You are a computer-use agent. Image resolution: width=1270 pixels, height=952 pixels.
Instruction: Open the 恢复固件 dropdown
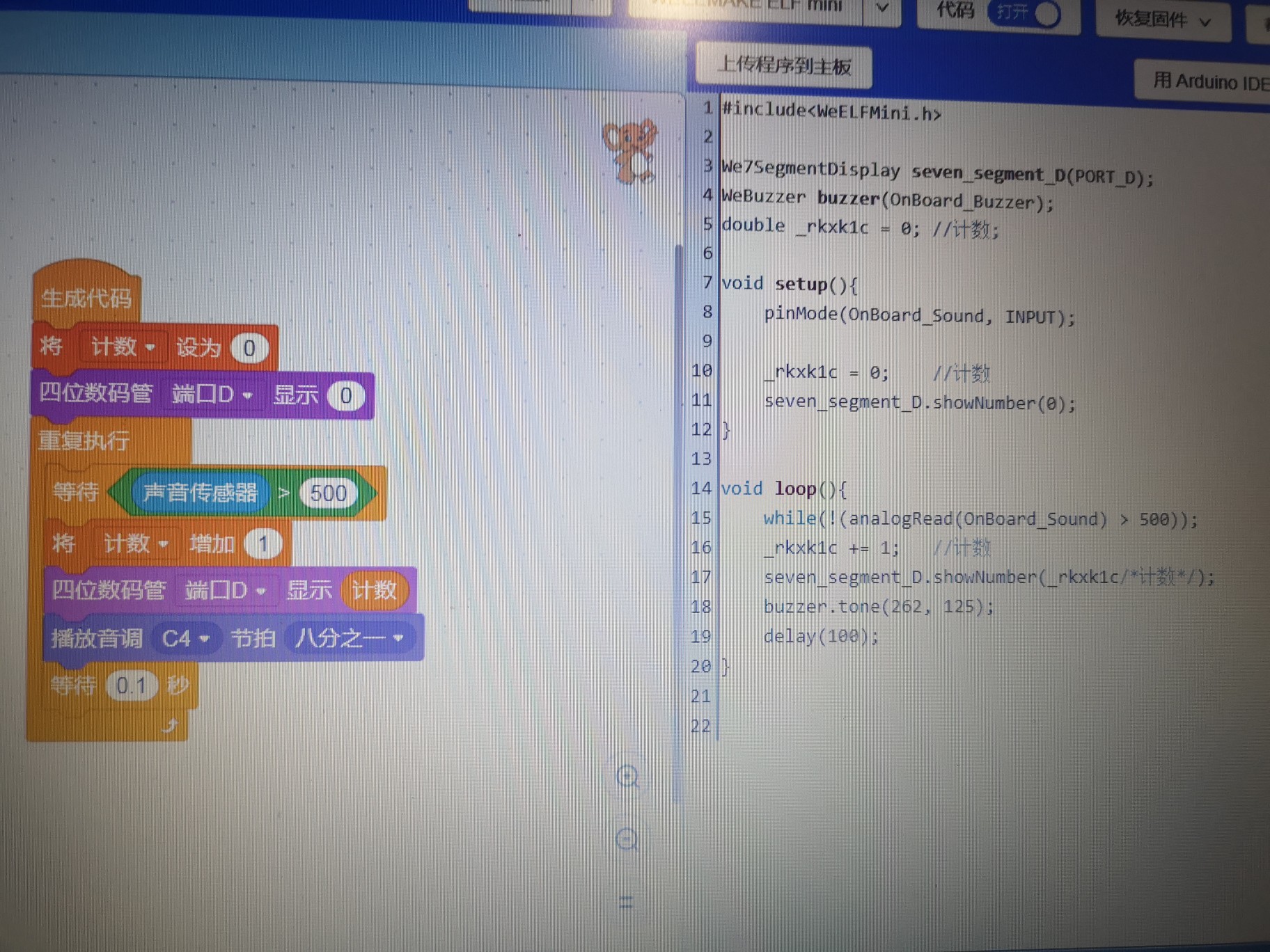point(1163,19)
